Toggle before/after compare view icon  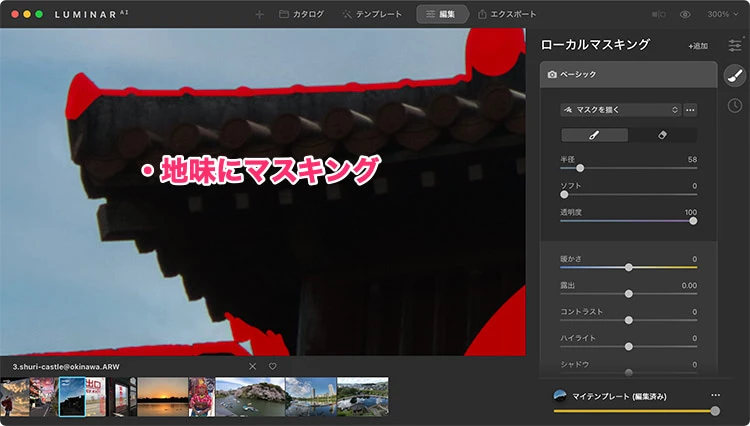pyautogui.click(x=658, y=15)
